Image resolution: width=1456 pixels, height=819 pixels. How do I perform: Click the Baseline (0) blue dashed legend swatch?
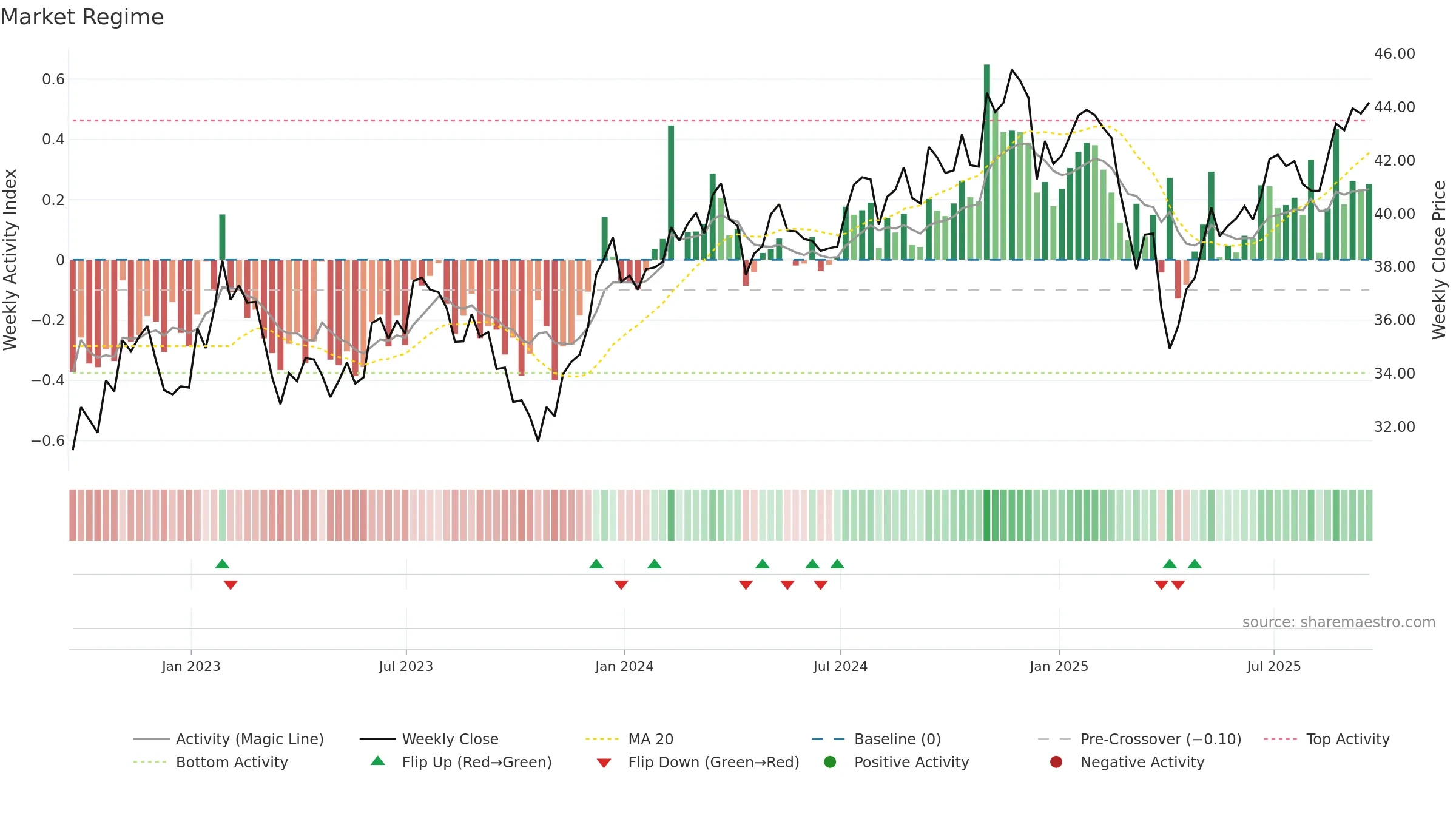click(829, 739)
